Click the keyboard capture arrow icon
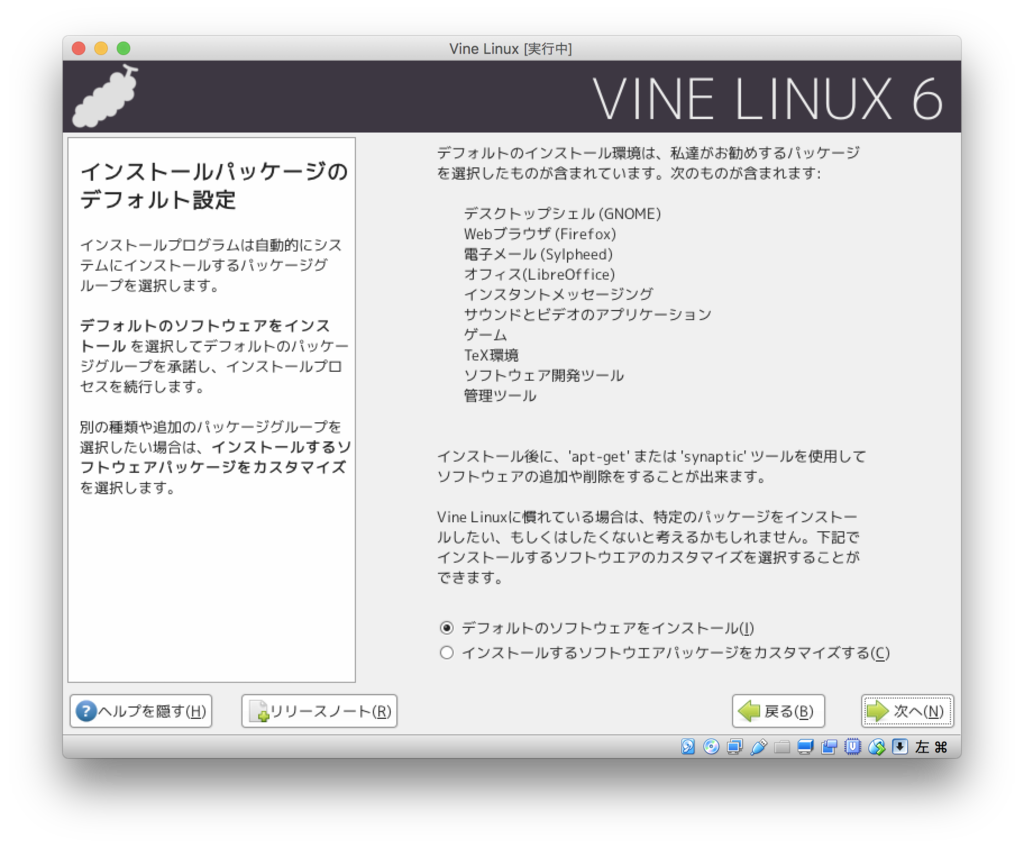Screen dimensions: 1024x848 [x=900, y=747]
